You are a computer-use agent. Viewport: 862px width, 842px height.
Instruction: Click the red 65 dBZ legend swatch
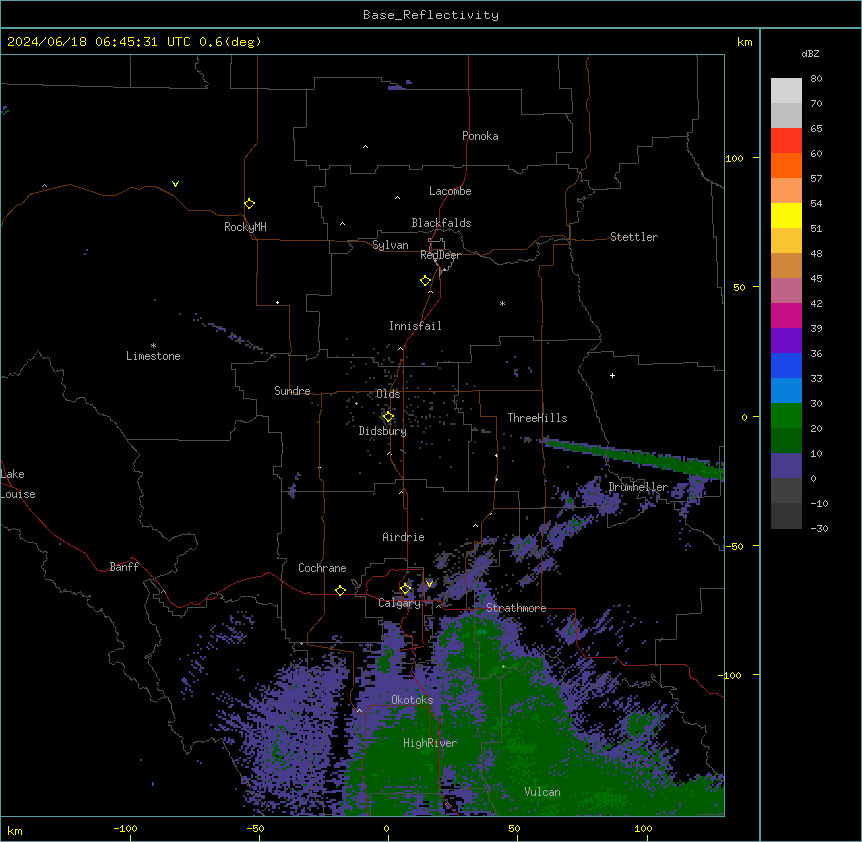tap(786, 140)
